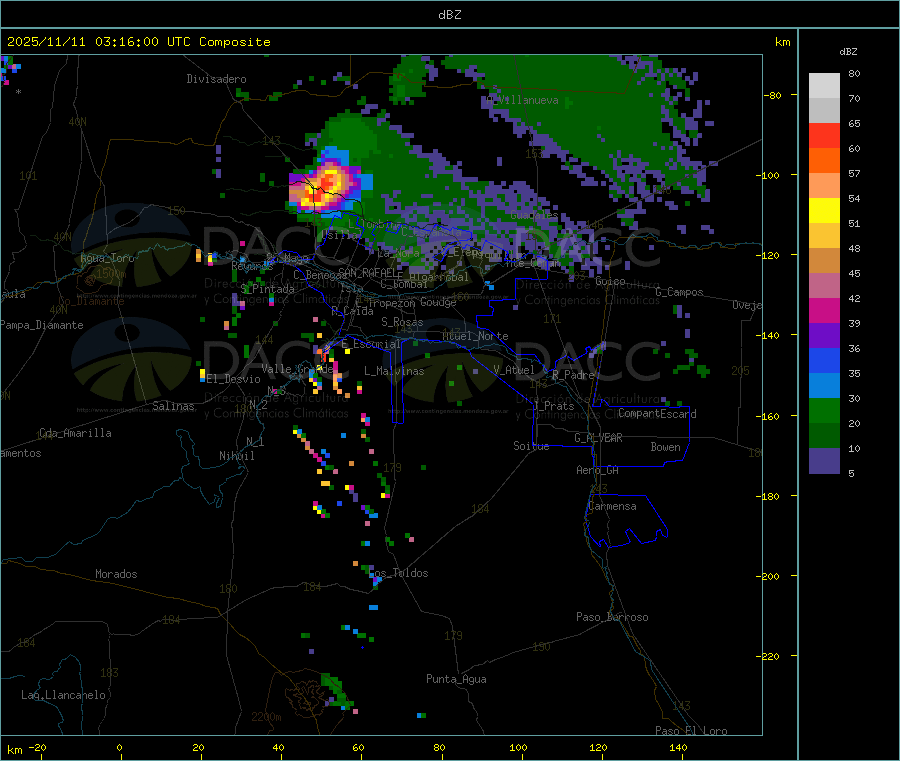Click the Lag.Llancanelo map label

[64, 695]
